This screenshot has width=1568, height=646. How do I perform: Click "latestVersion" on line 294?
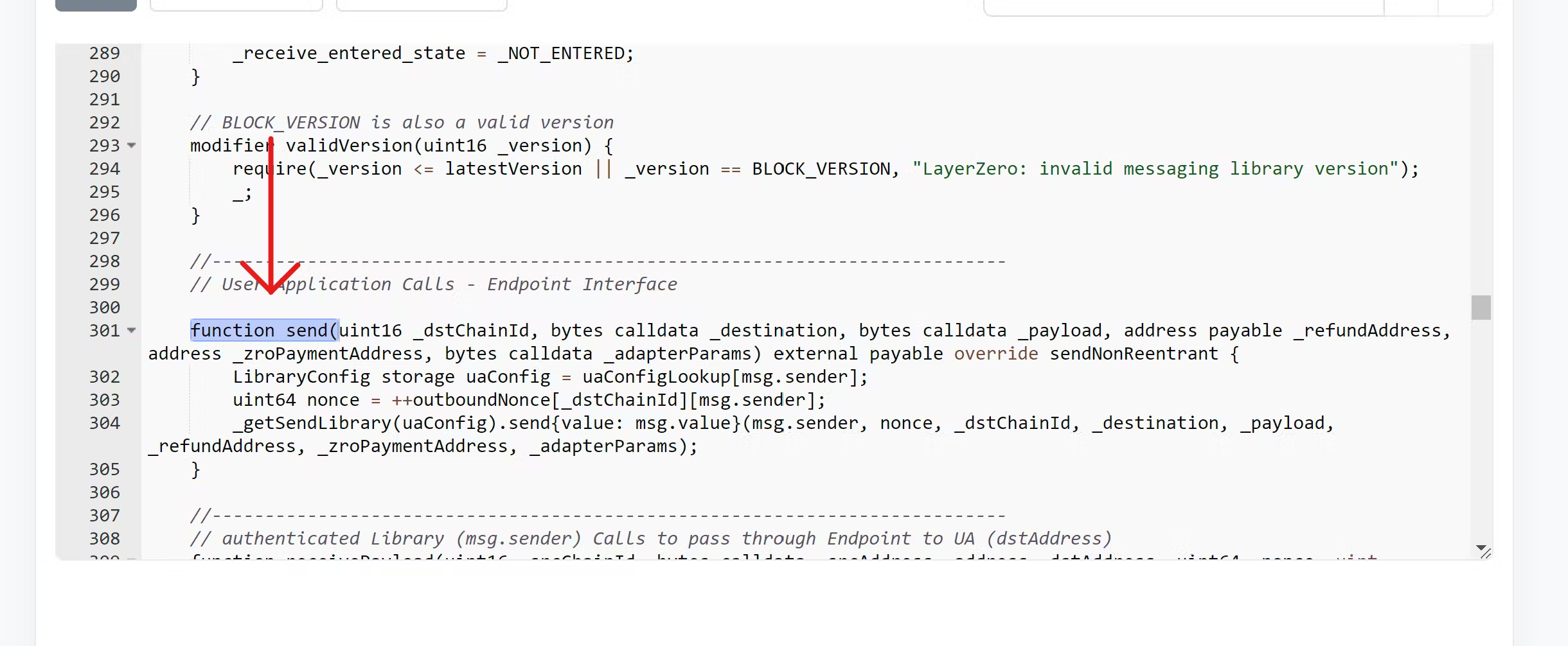tap(513, 169)
